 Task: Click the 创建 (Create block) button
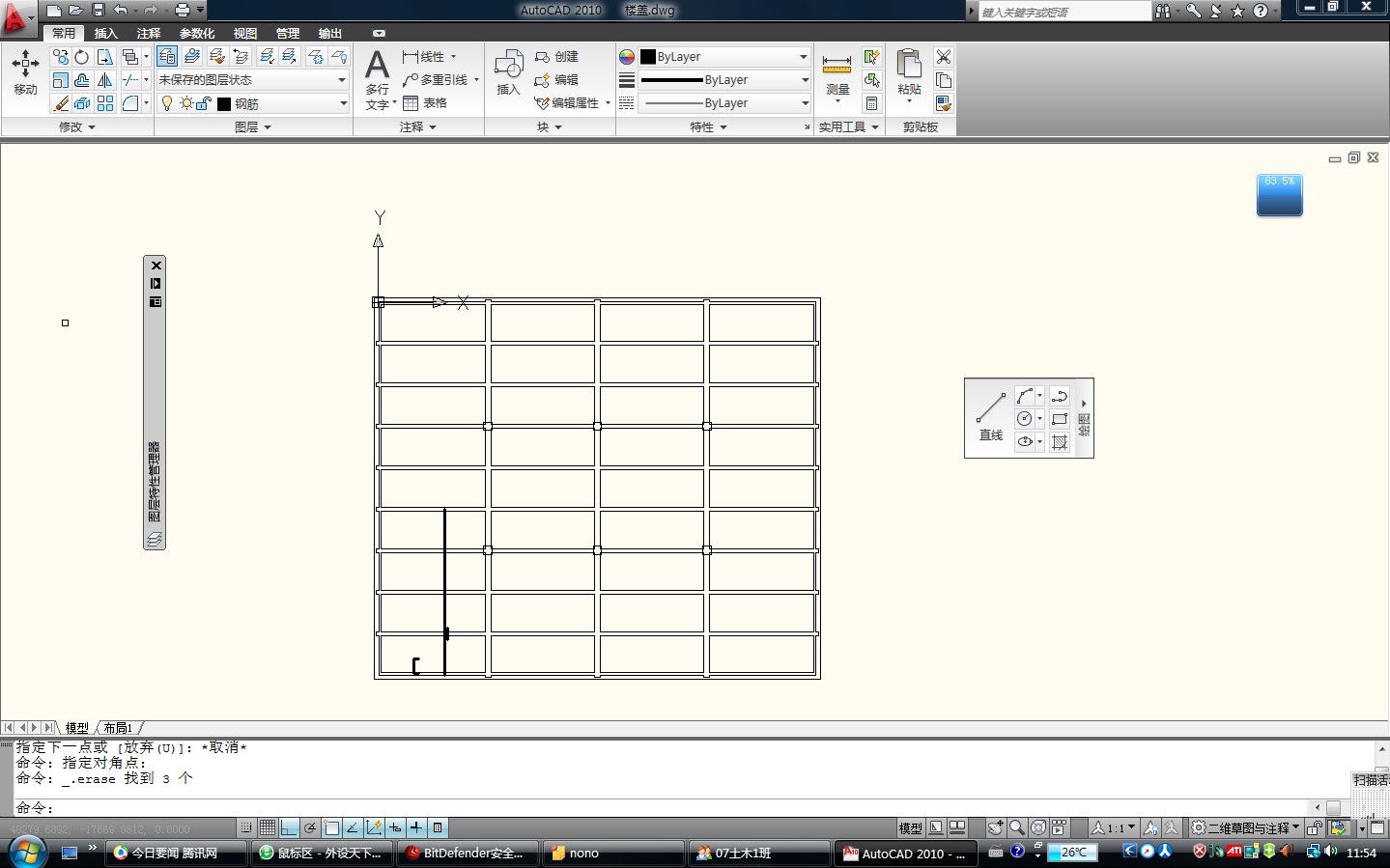[556, 57]
